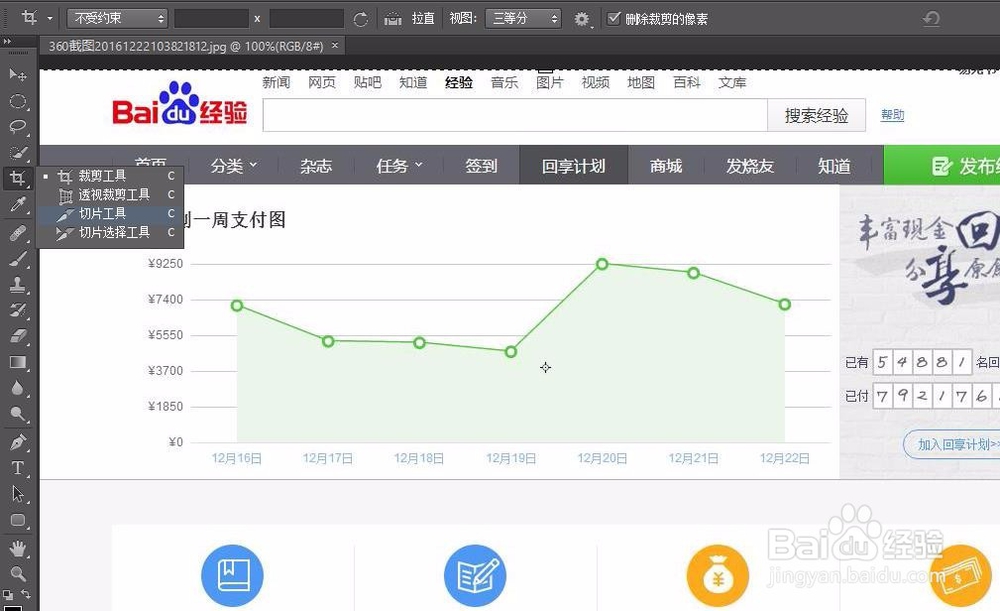This screenshot has height=611, width=1000.
Task: Select the Pen tool
Action: [18, 442]
